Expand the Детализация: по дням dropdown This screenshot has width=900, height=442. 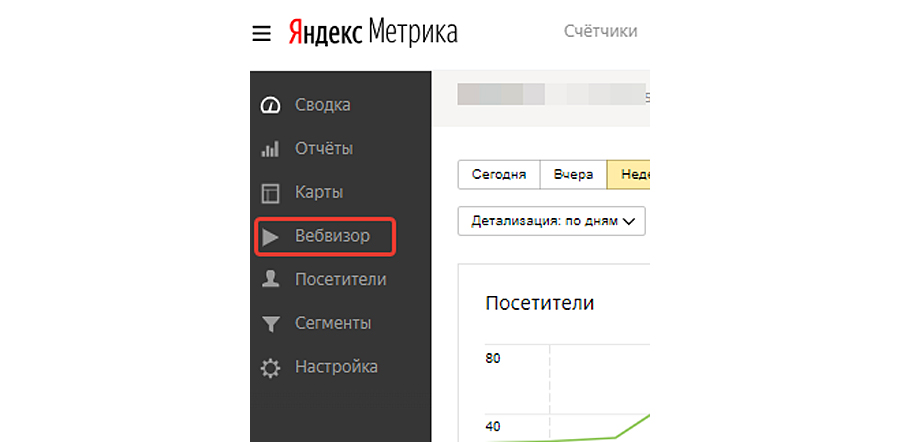point(551,221)
